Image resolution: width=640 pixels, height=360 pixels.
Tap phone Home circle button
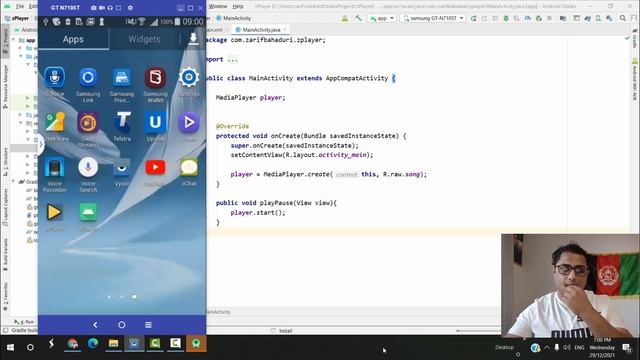(x=122, y=325)
